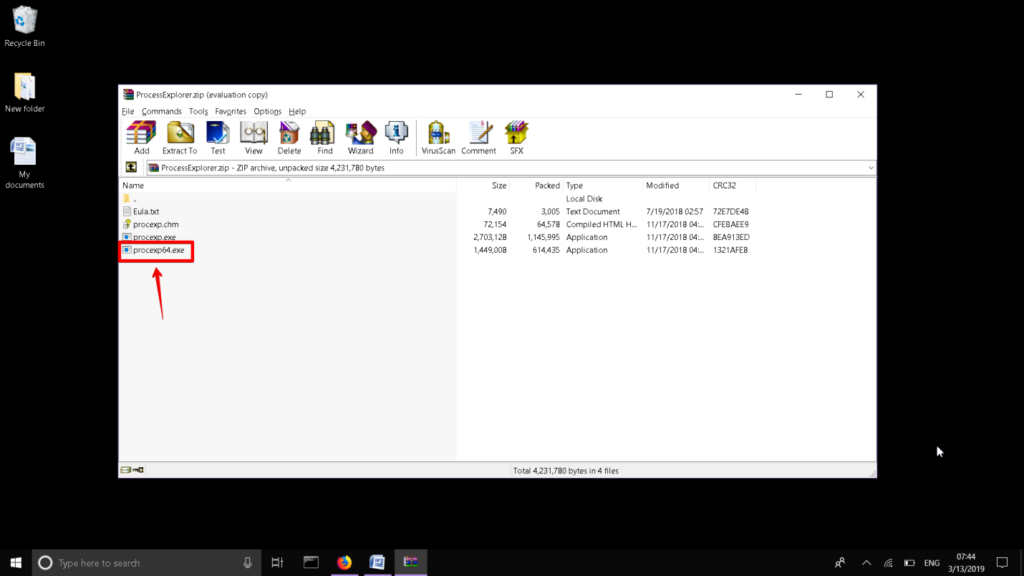The image size is (1024, 576).
Task: Select the procexp.exe file
Action: click(154, 237)
